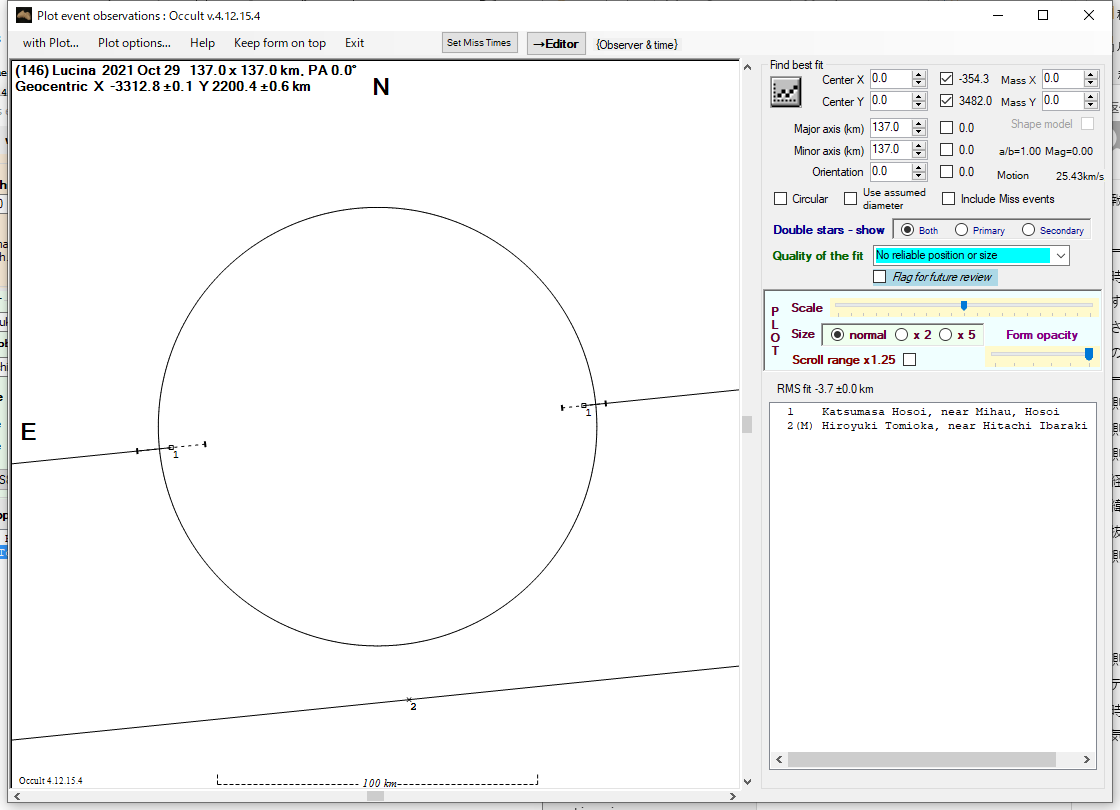Click the Set Miss Times button

479,43
